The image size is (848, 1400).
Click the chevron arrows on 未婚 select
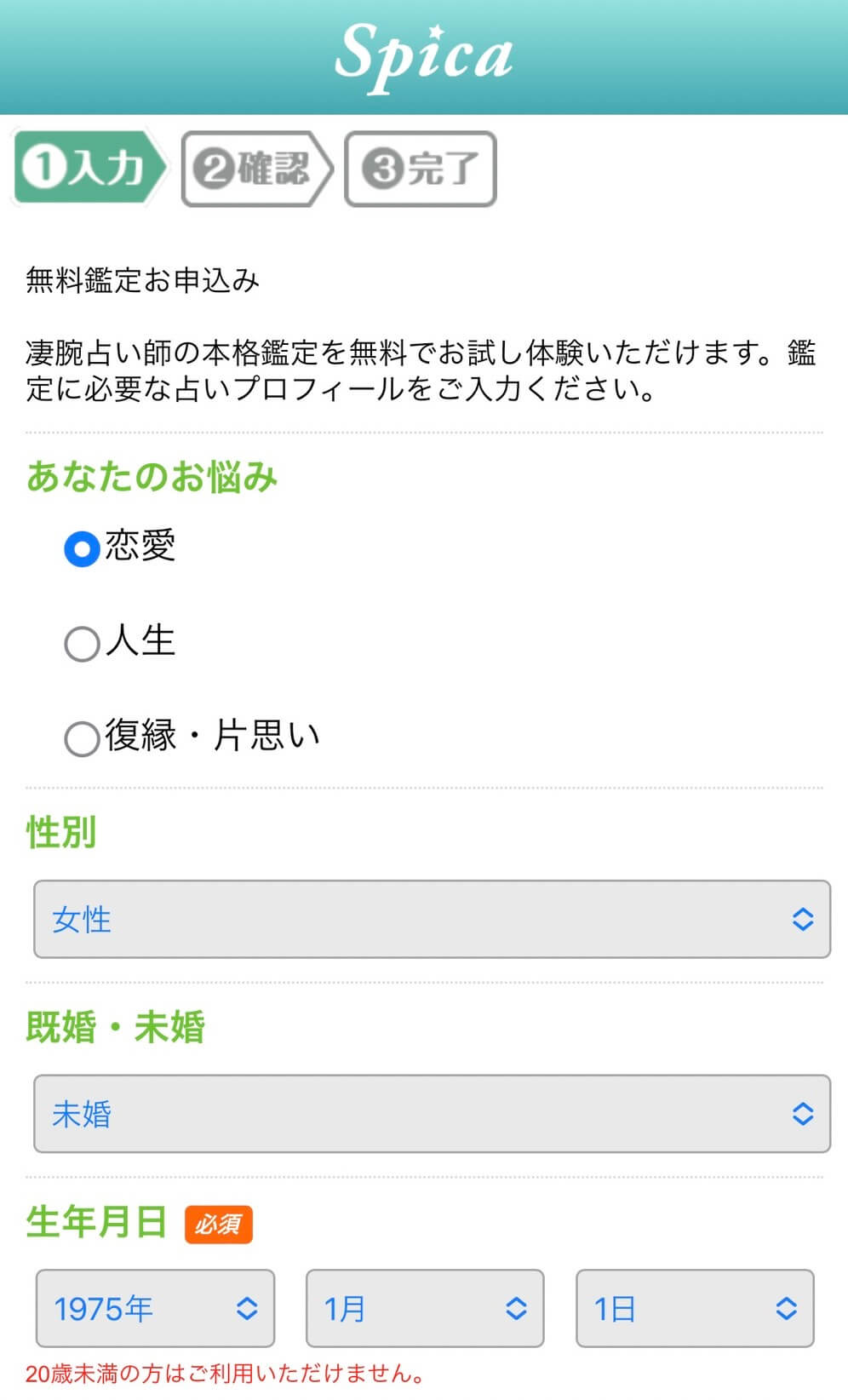[803, 1114]
